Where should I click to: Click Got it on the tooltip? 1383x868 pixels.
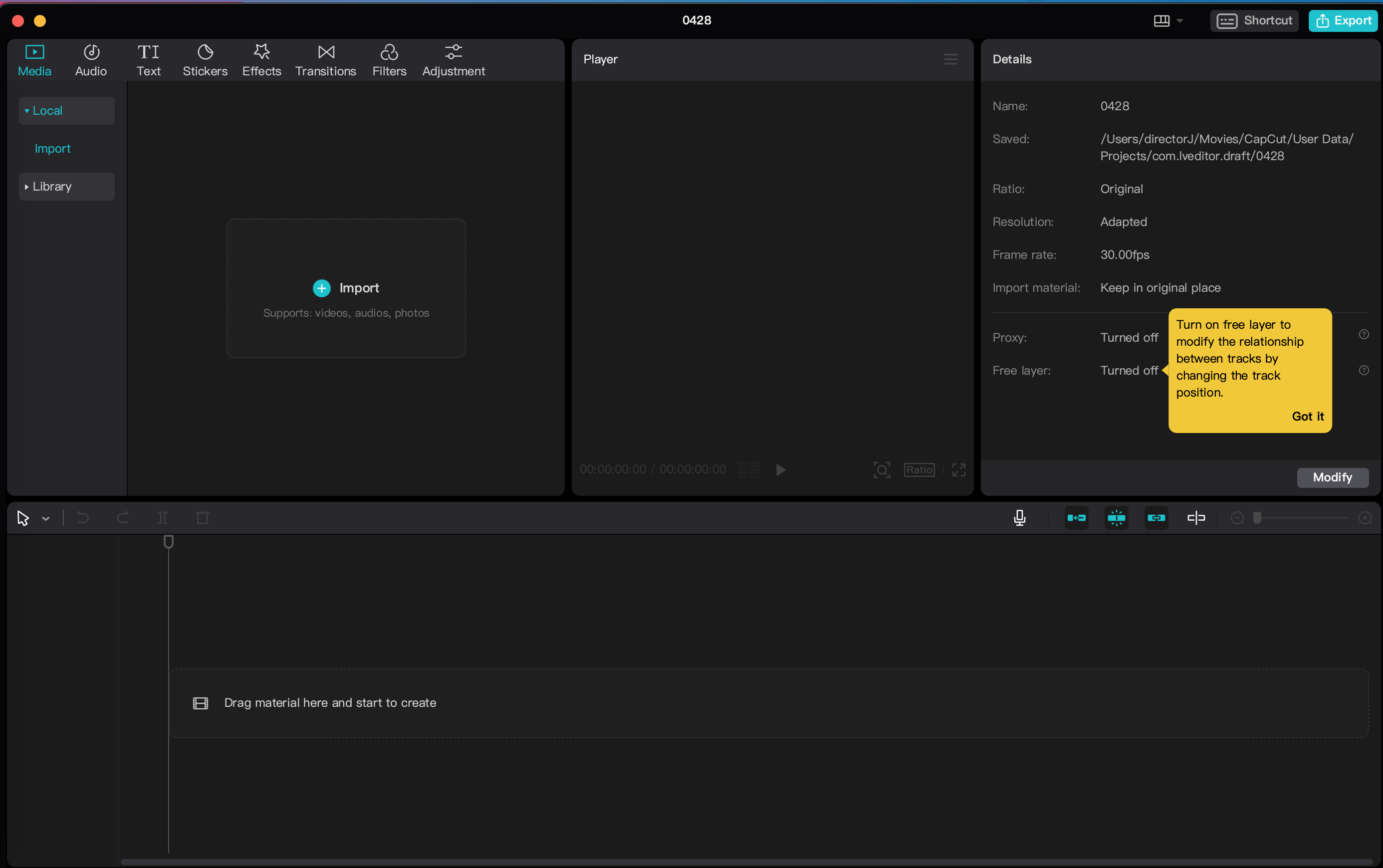(1307, 416)
